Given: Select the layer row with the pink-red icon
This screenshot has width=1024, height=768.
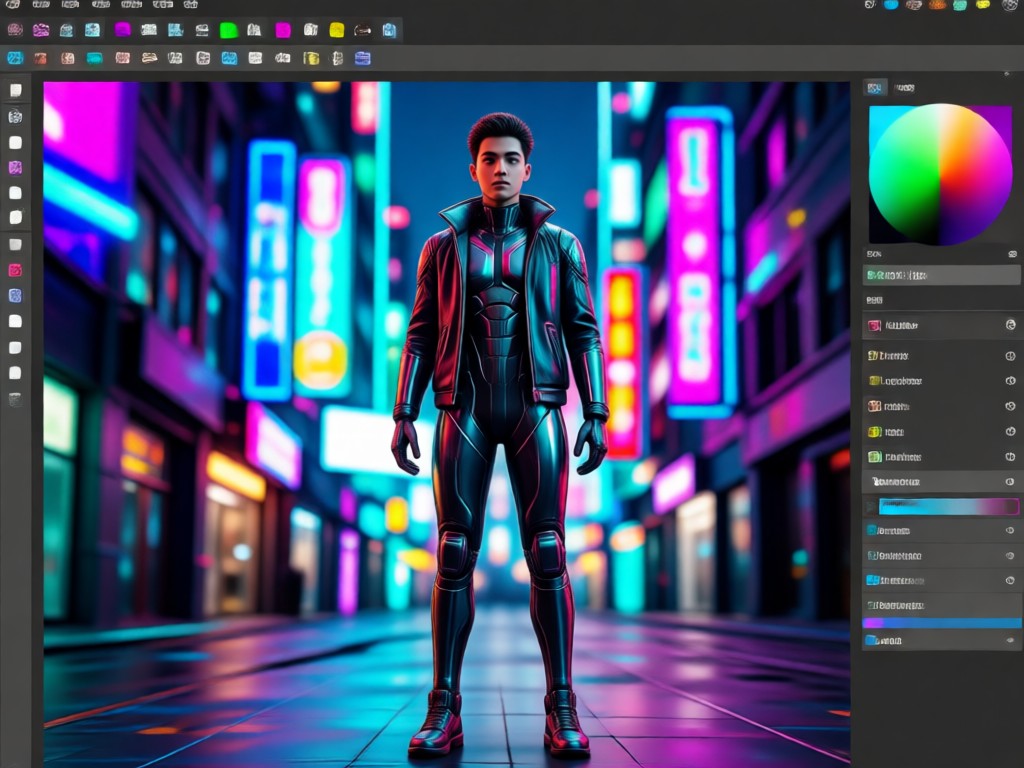Looking at the screenshot, I should [x=941, y=325].
